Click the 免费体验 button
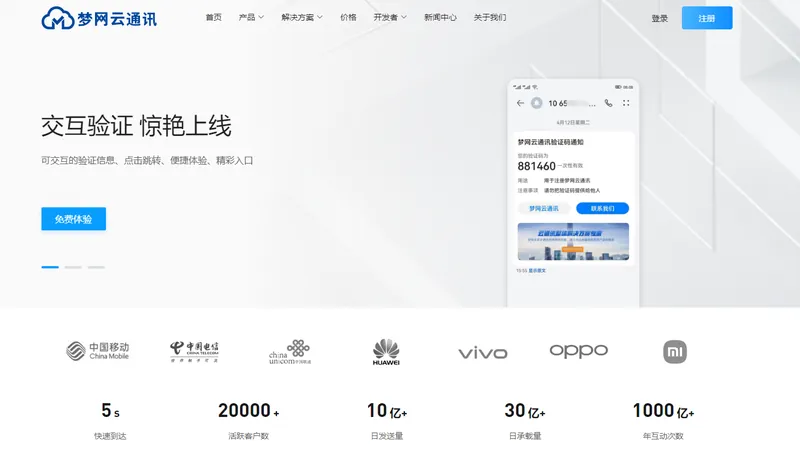This screenshot has width=800, height=455. coord(73,219)
